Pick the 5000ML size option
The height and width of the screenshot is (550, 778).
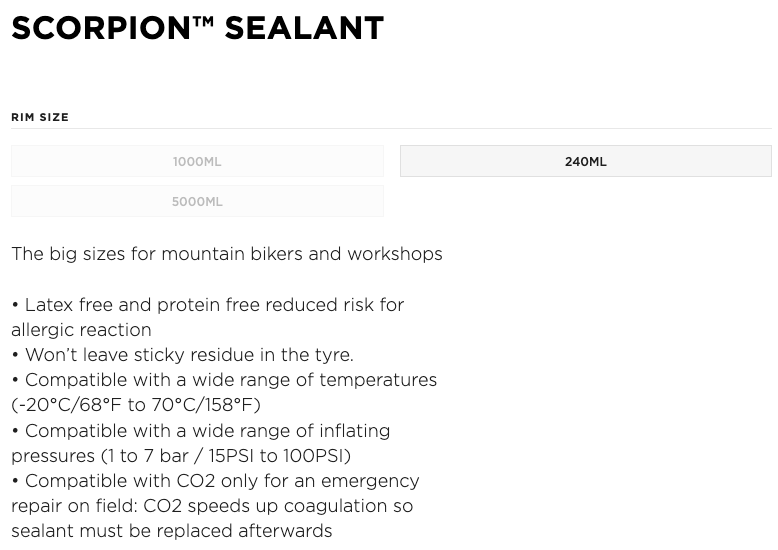(x=197, y=202)
